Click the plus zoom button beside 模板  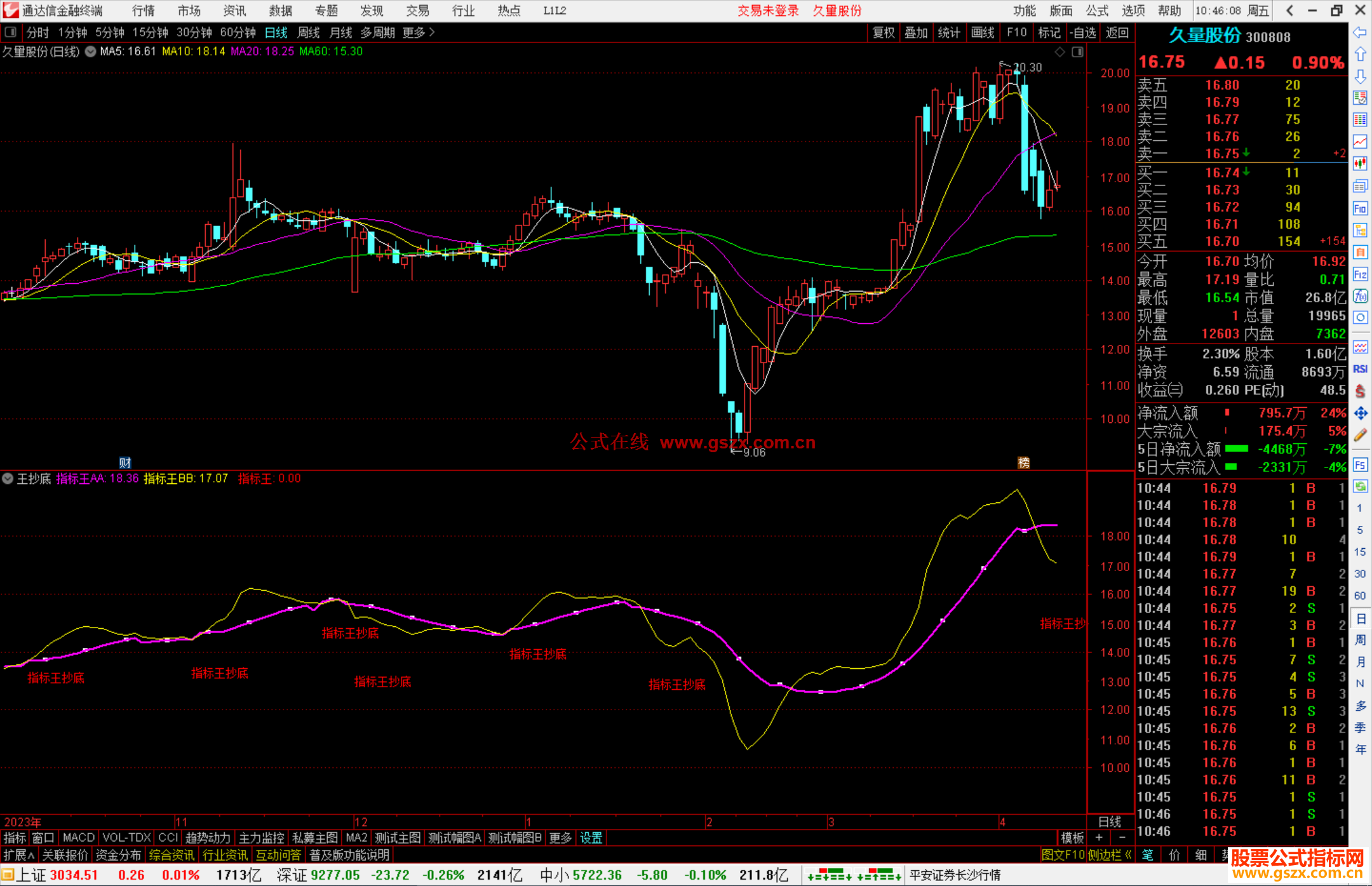coord(1099,838)
